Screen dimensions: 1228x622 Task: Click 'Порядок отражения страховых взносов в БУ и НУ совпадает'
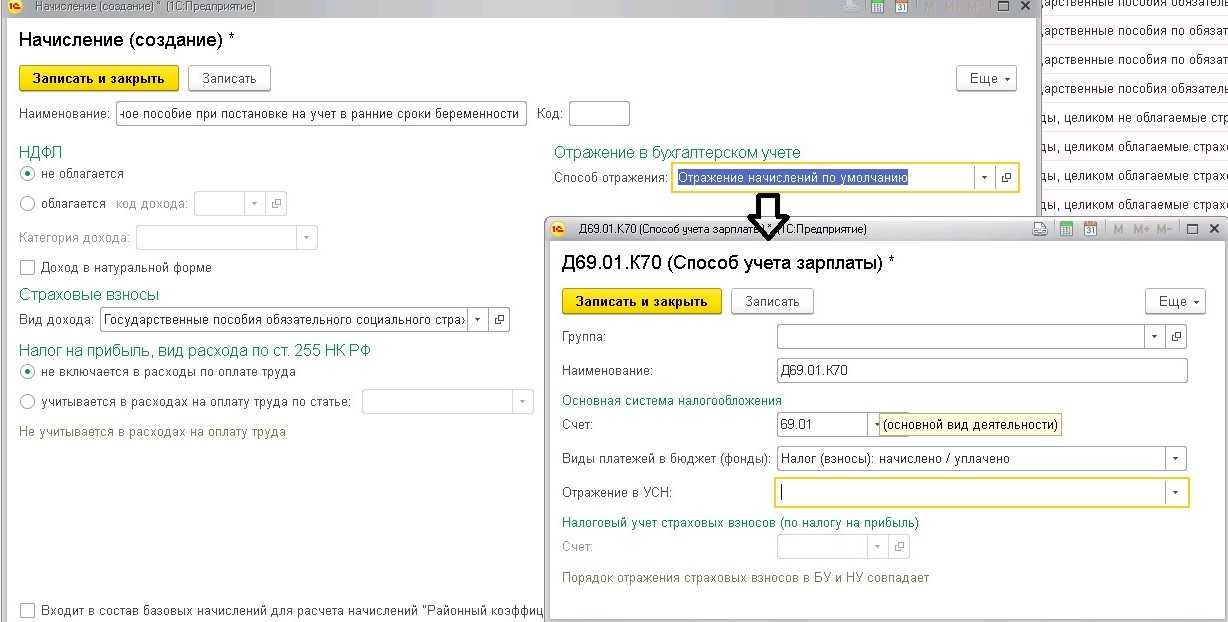point(746,578)
